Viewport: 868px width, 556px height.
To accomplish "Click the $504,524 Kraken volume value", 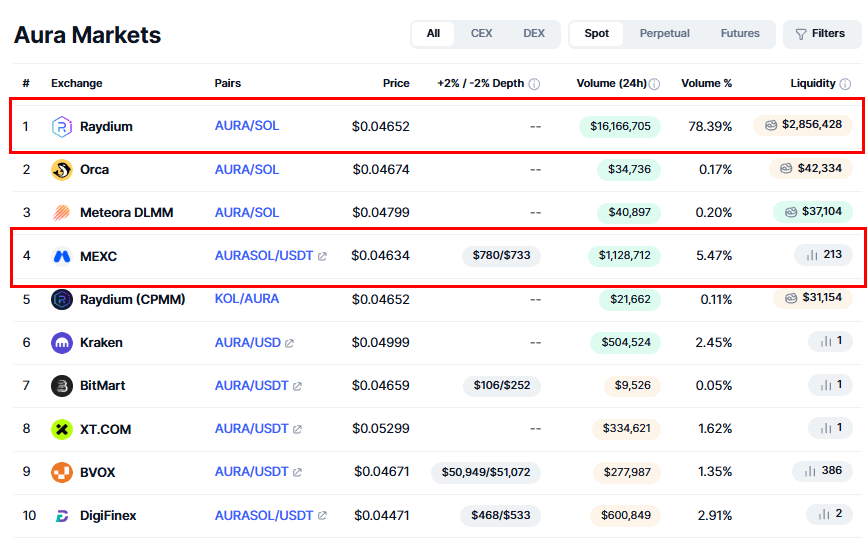I will pos(626,342).
